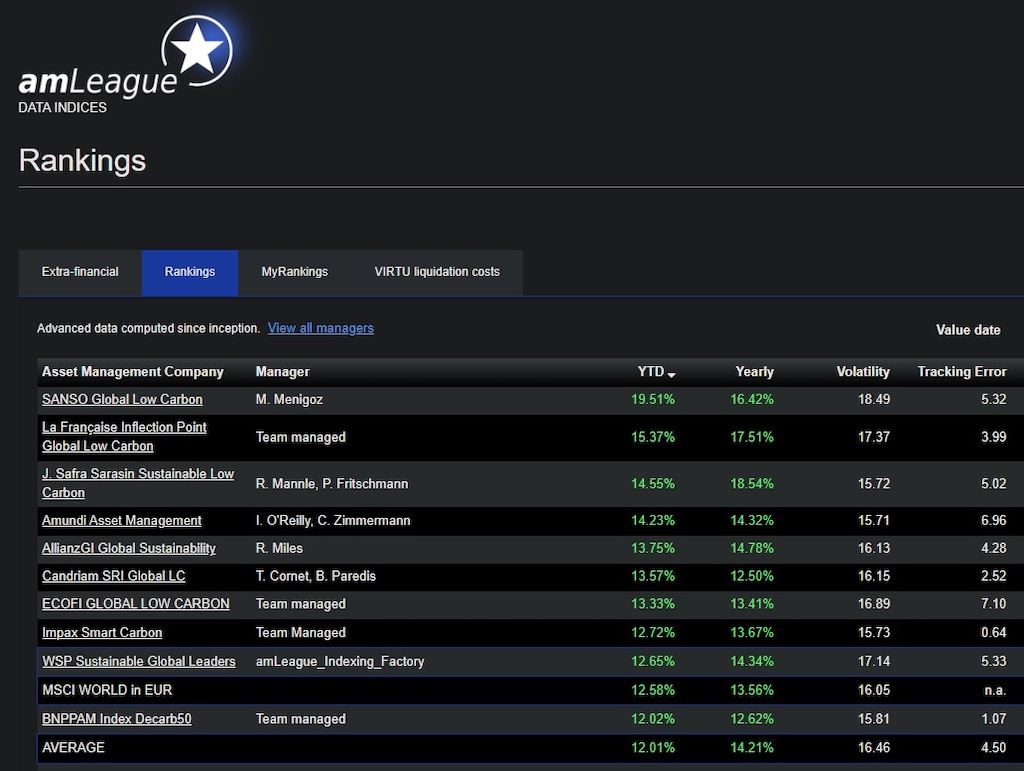
Task: Click the MSCI WORLD in EUR row label
Action: coord(107,690)
